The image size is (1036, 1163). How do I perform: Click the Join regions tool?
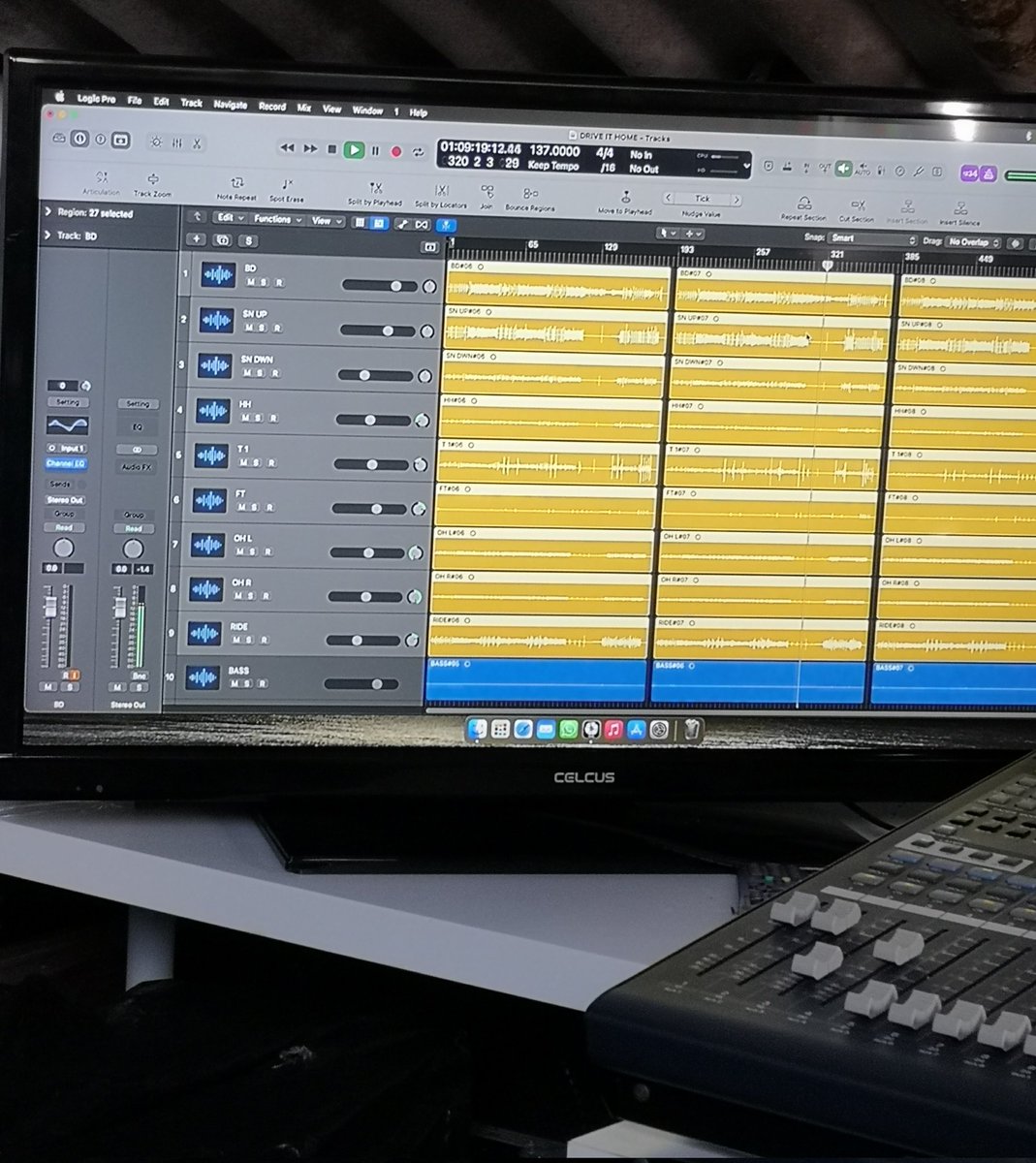point(487,197)
